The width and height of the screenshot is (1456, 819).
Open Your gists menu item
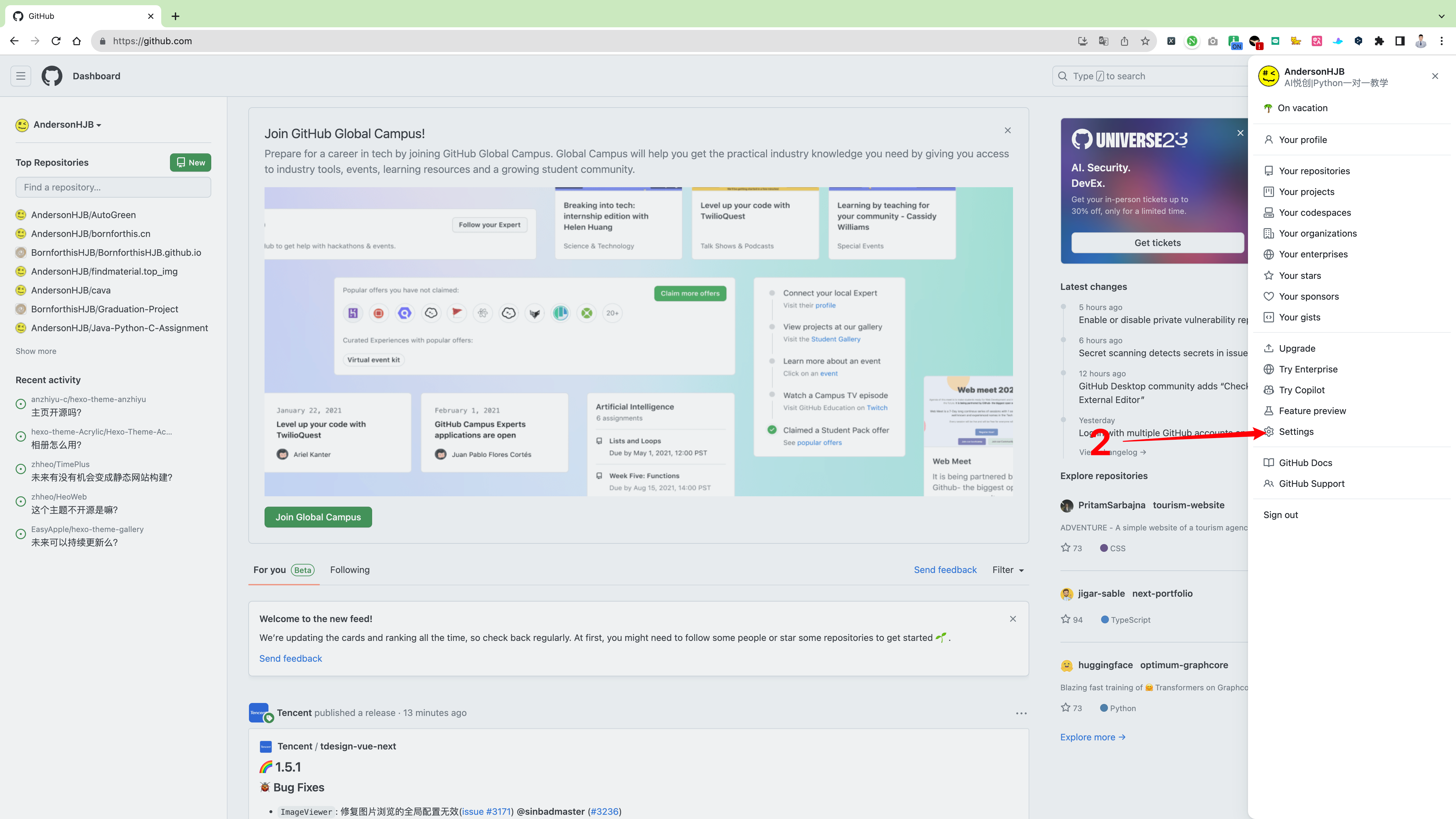pos(1351,317)
